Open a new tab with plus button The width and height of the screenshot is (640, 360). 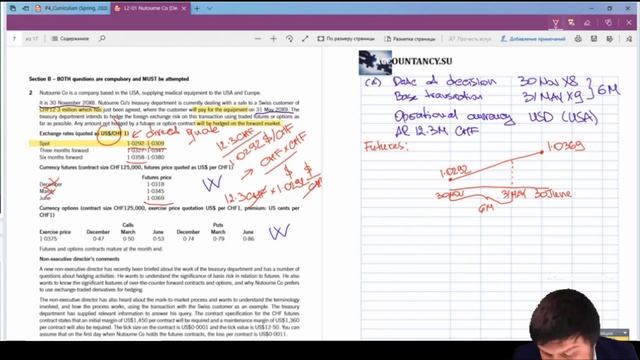(197, 8)
